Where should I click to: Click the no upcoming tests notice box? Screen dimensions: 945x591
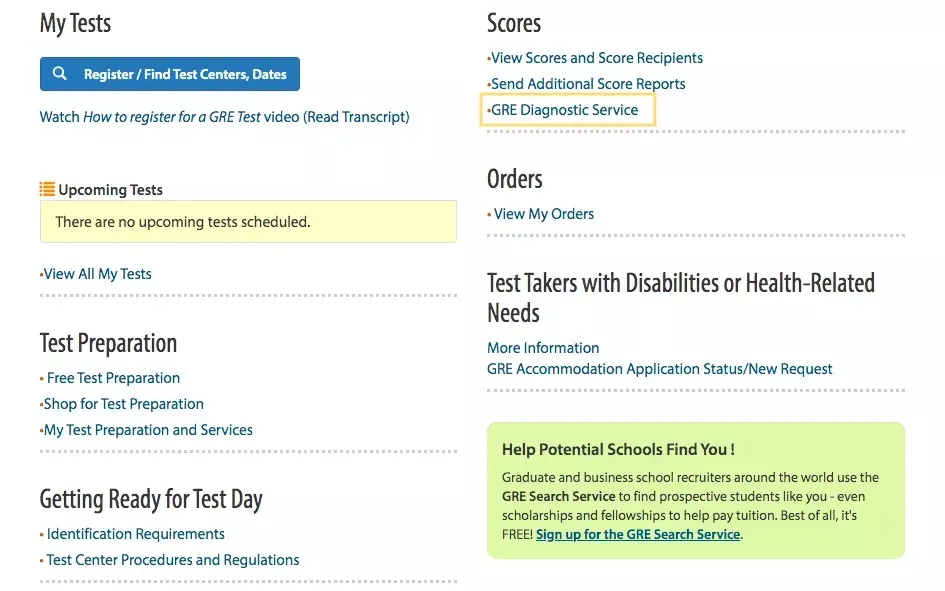[248, 222]
